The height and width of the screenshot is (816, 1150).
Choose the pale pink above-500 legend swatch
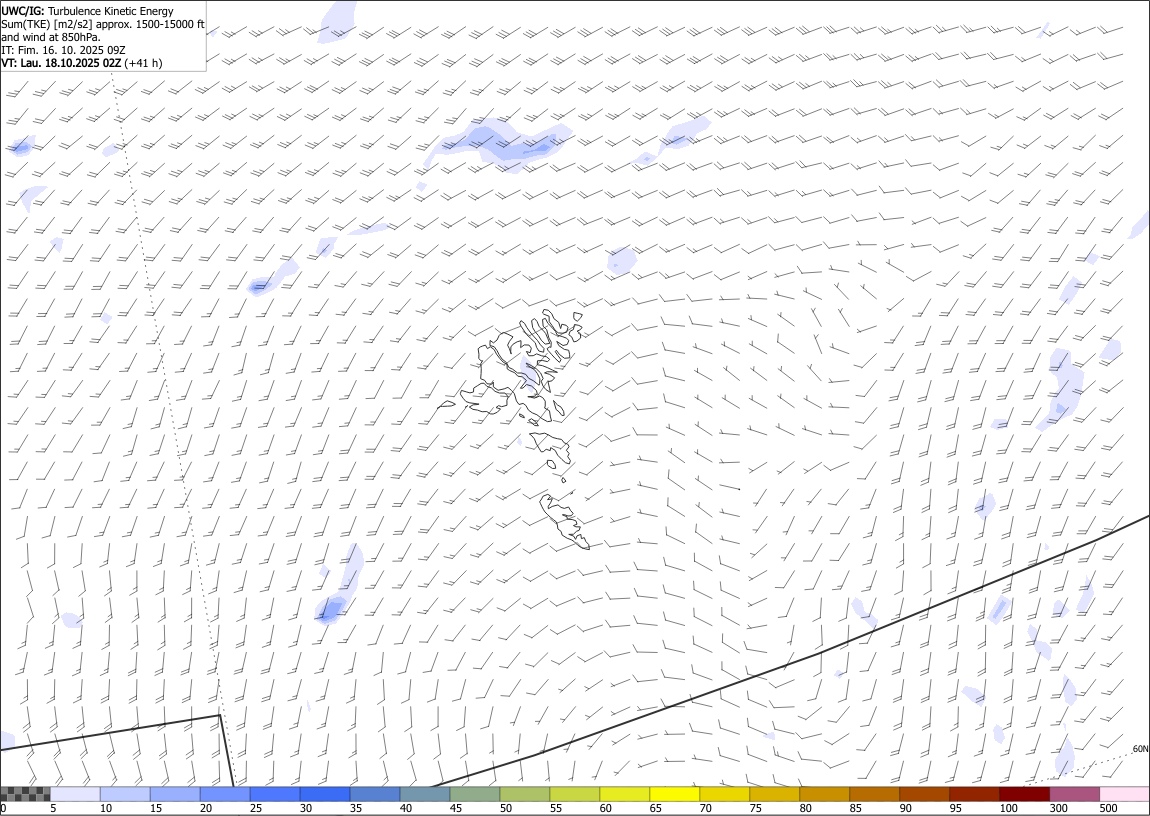[x=1124, y=794]
